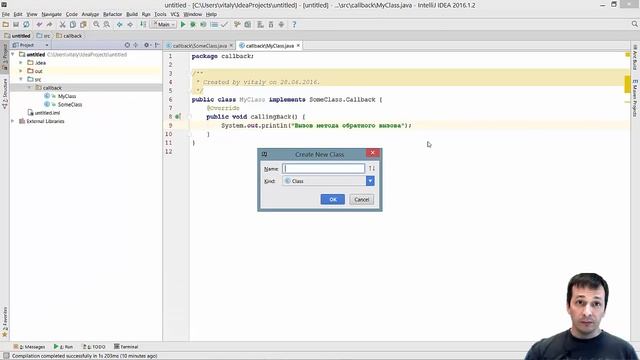Click the Cut scissors icon
This screenshot has height=360, width=640.
62,25
